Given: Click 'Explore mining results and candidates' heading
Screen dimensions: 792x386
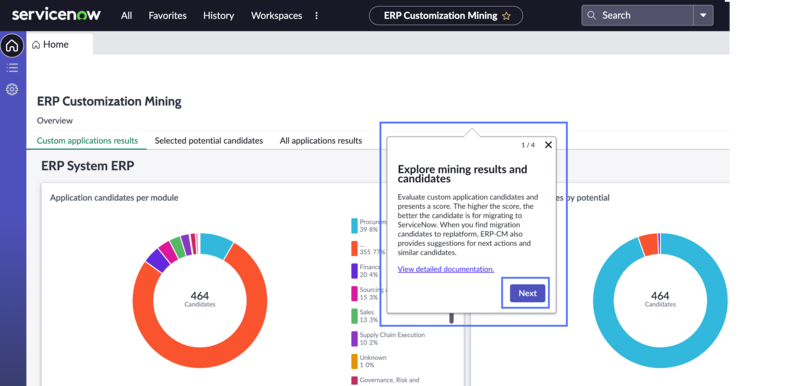Looking at the screenshot, I should pyautogui.click(x=462, y=174).
